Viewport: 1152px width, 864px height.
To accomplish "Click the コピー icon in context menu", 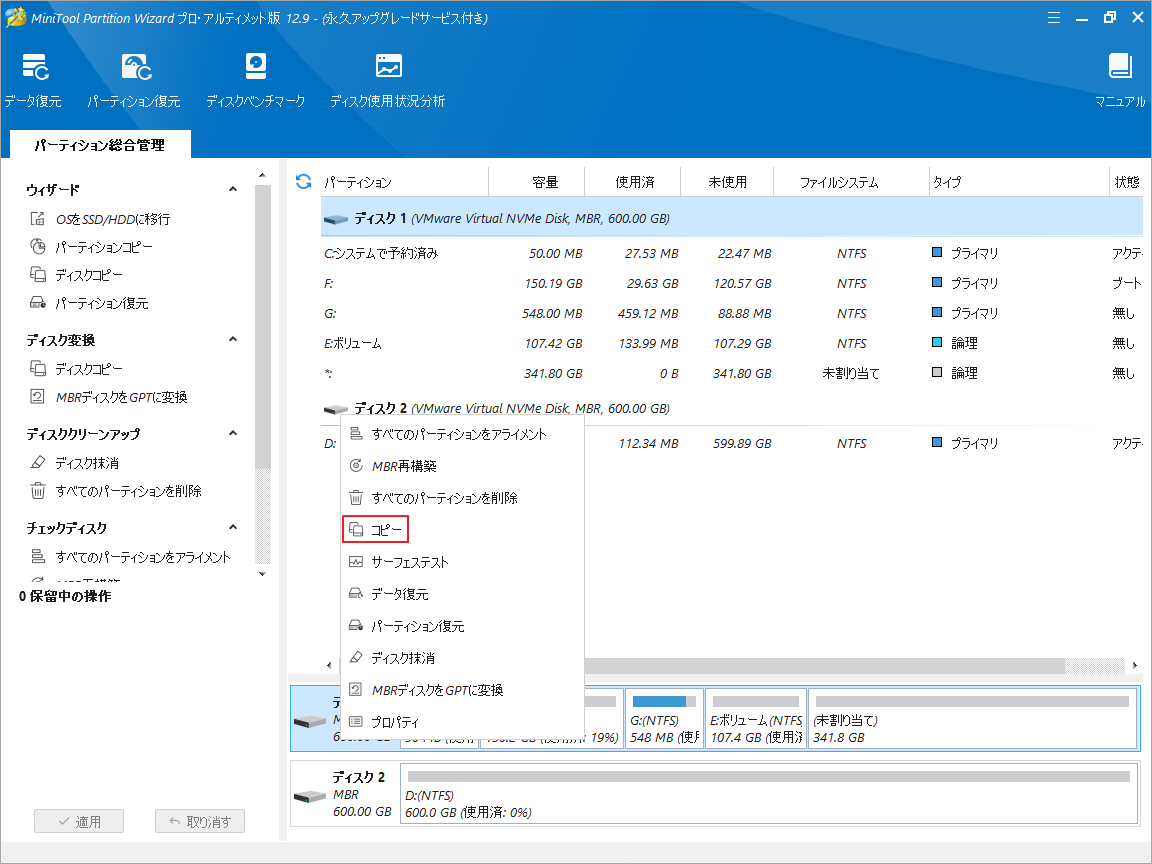I will pos(356,530).
